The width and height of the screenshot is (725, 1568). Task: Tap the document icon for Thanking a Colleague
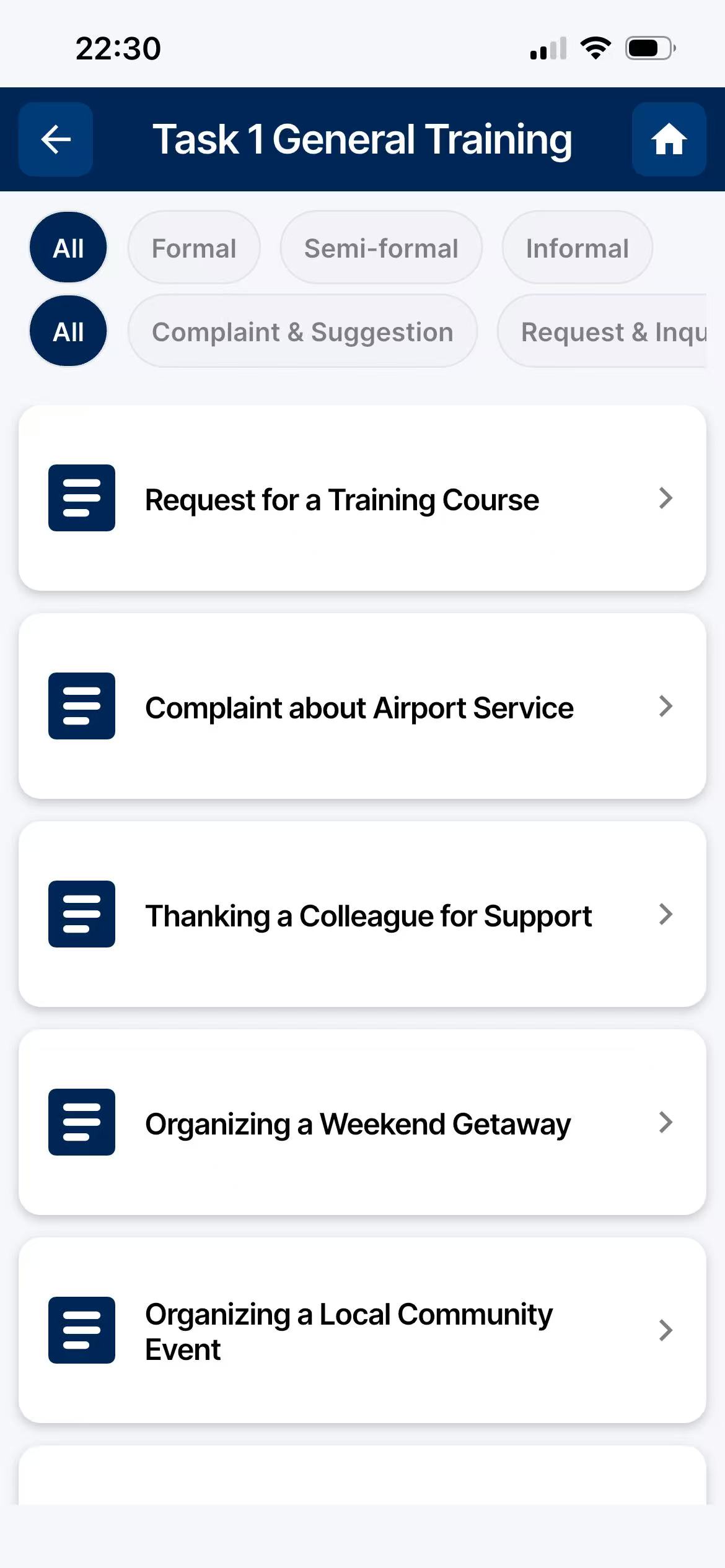click(x=82, y=914)
